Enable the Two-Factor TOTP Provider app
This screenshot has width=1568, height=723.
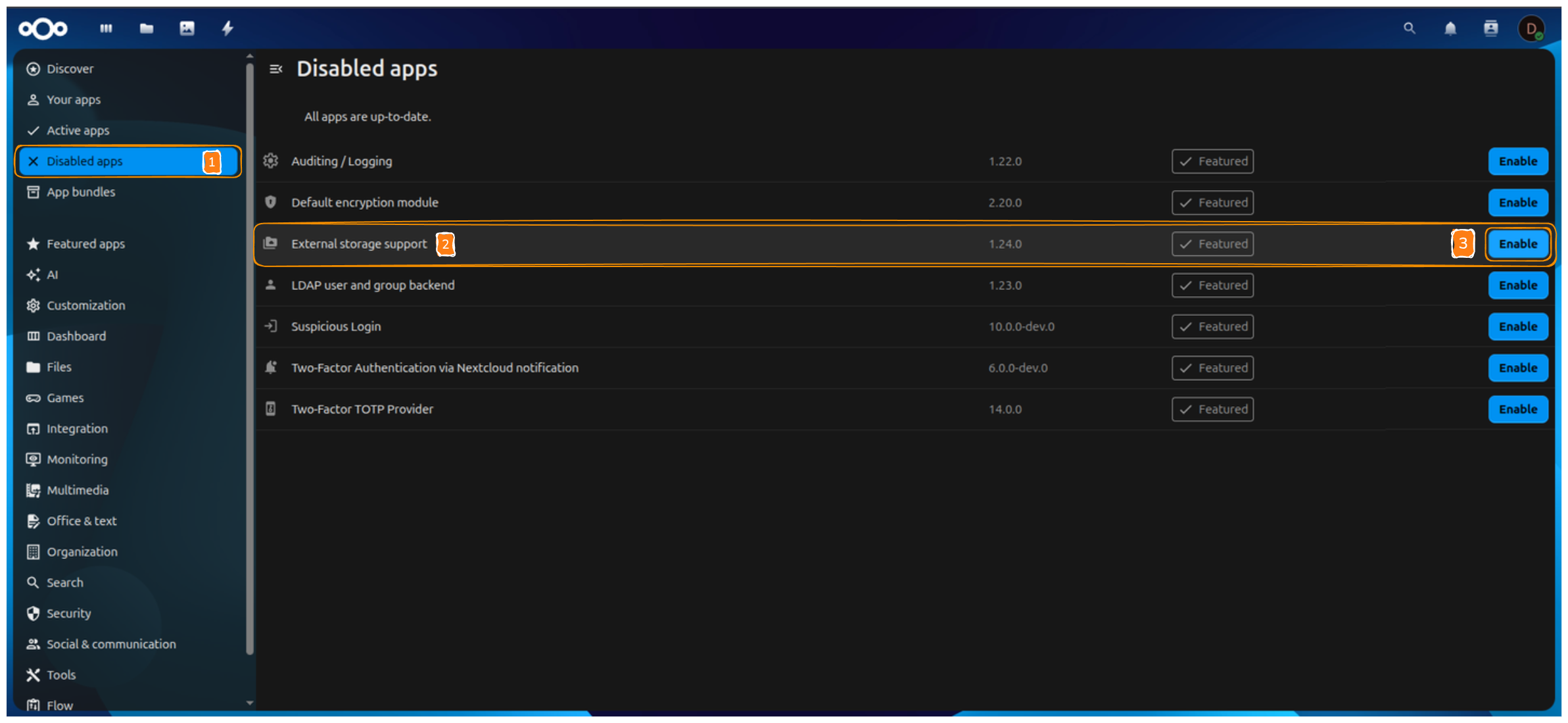pyautogui.click(x=1517, y=409)
